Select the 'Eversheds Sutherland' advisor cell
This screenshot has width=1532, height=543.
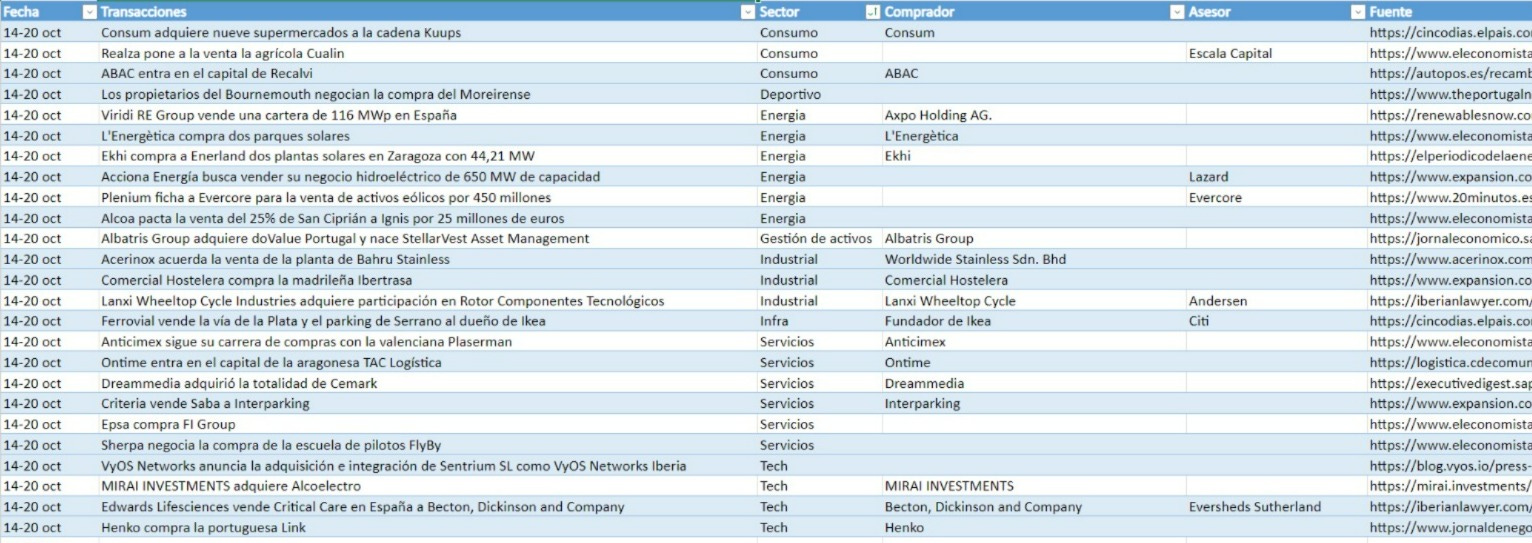point(1276,507)
